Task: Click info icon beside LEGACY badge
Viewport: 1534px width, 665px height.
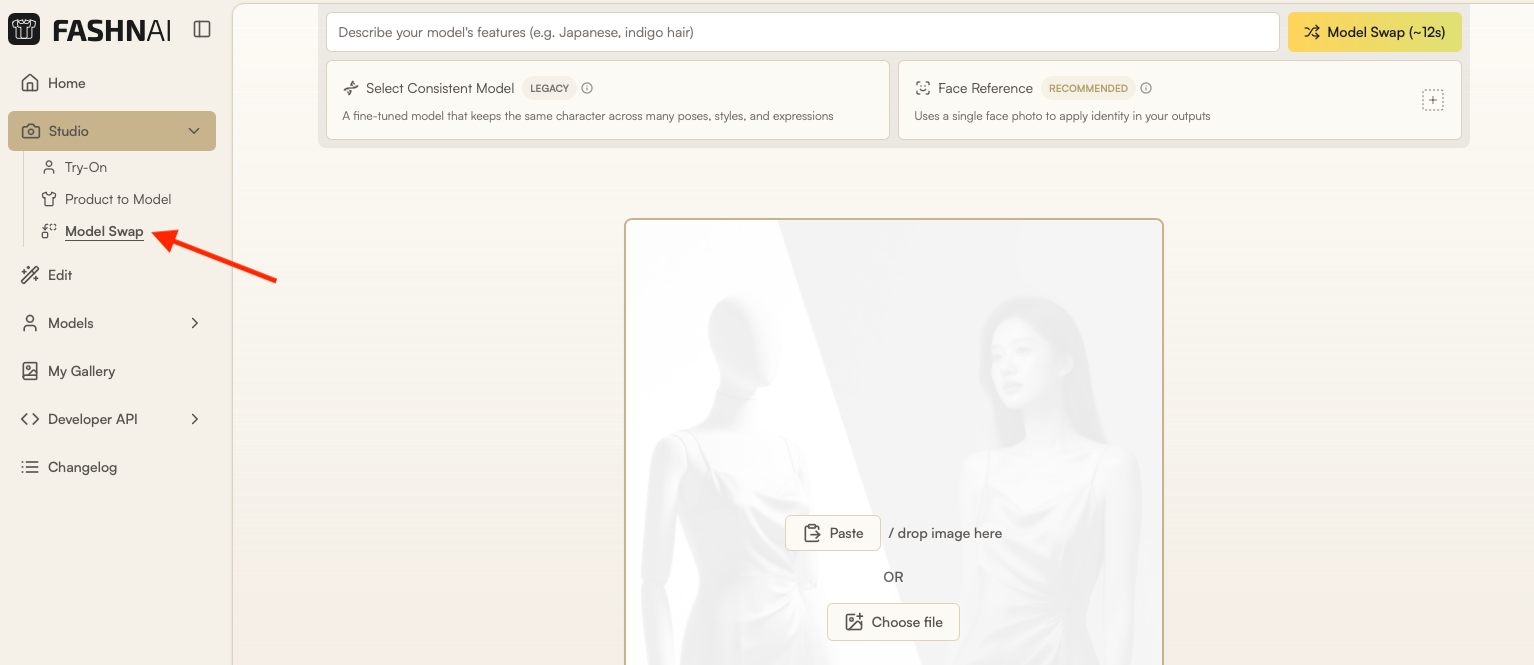Action: pos(587,88)
